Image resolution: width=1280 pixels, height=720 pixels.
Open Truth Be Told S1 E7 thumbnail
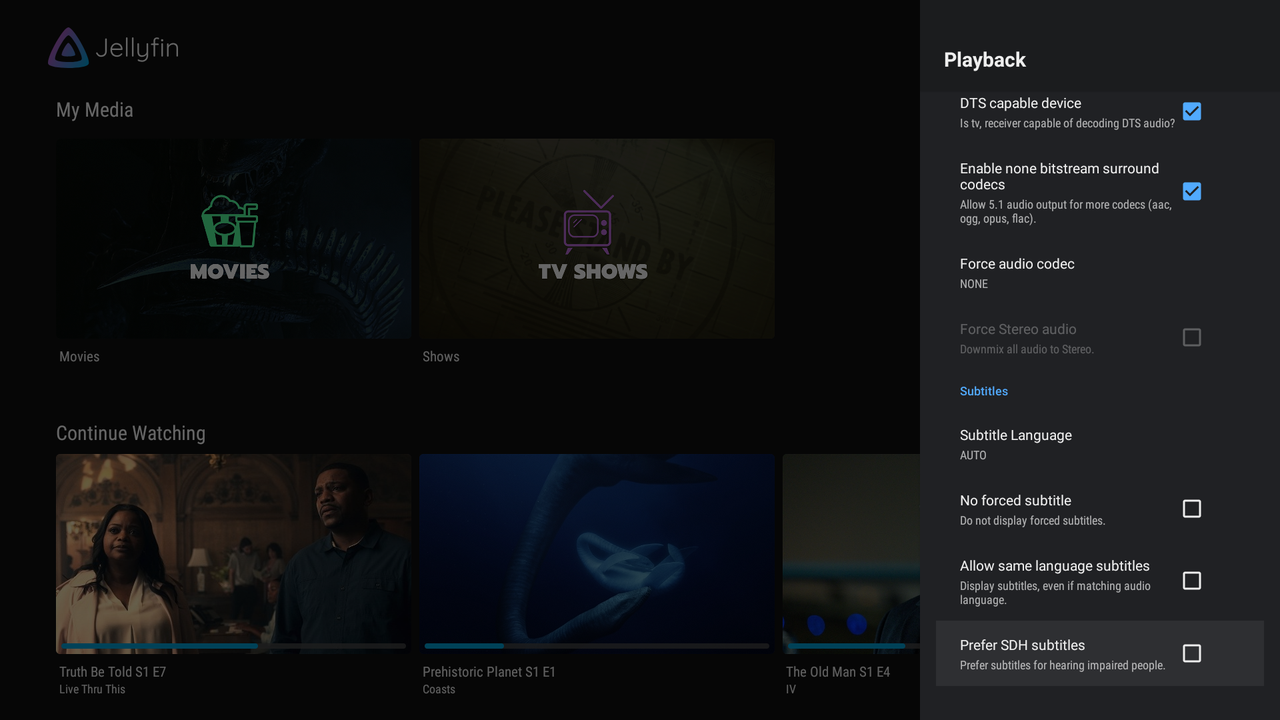pos(234,553)
